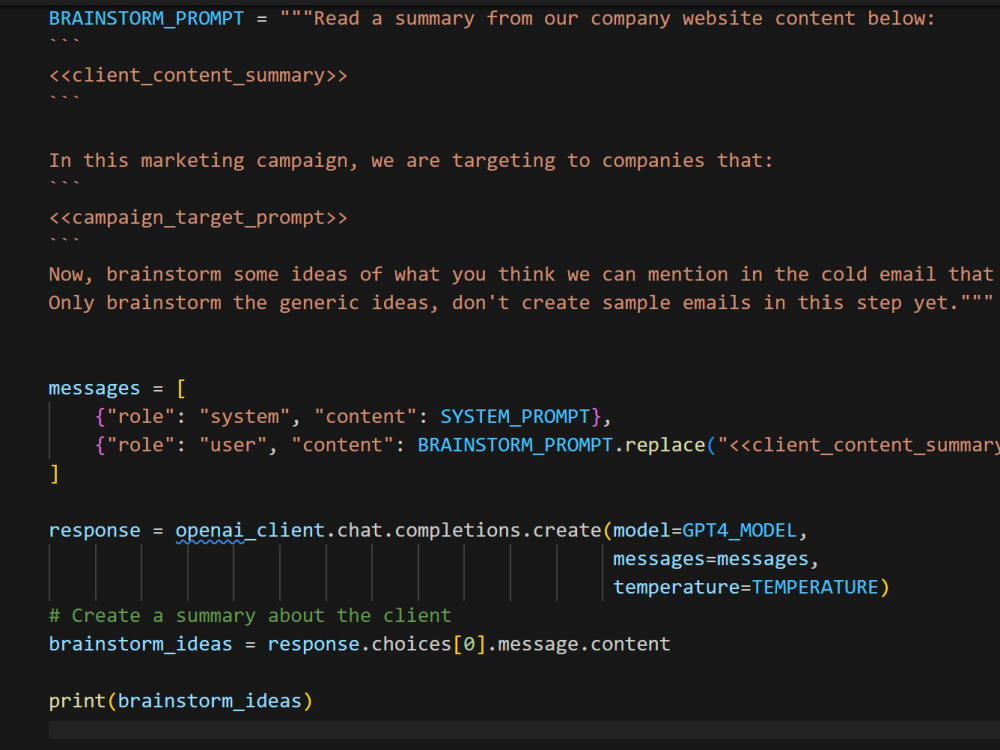The height and width of the screenshot is (750, 1000).
Task: Click the "user" role string
Action: 233,445
